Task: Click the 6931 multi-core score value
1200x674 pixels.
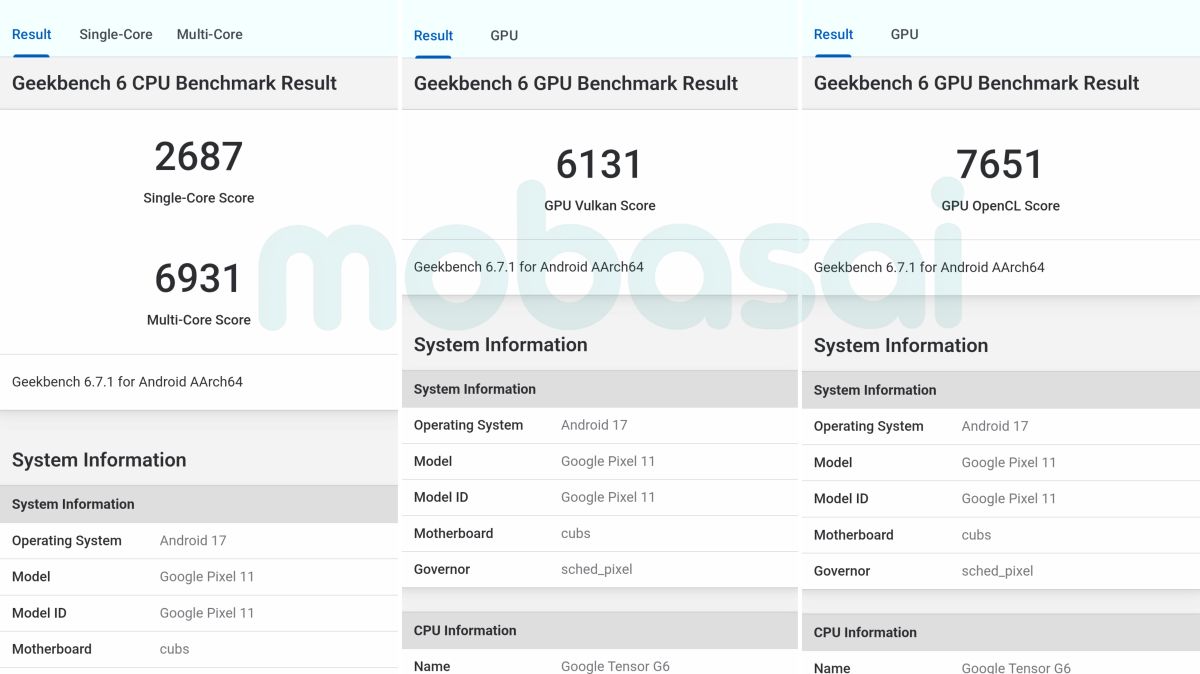Action: tap(199, 278)
